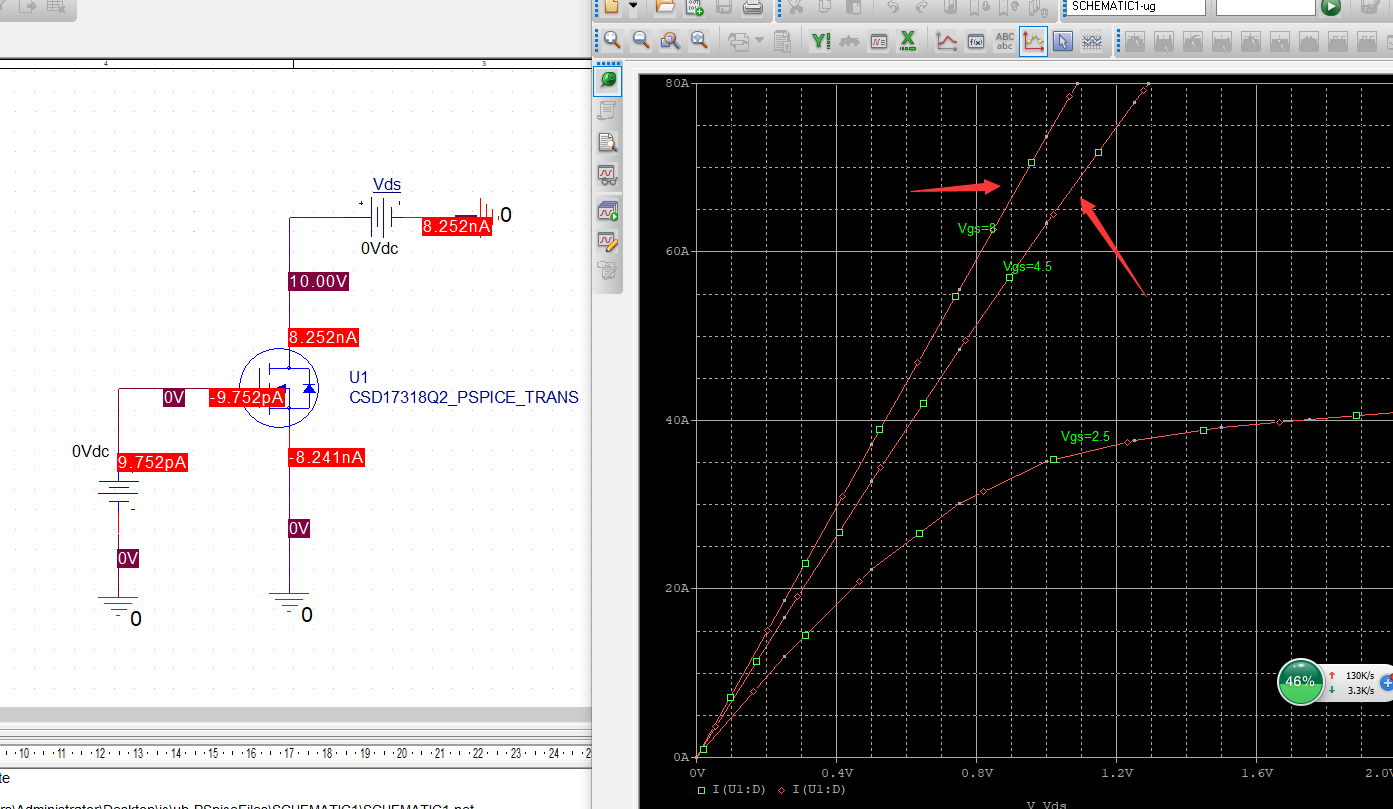This screenshot has height=809, width=1393.
Task: Select the 0Vdc value under Vds source
Action: pos(380,248)
